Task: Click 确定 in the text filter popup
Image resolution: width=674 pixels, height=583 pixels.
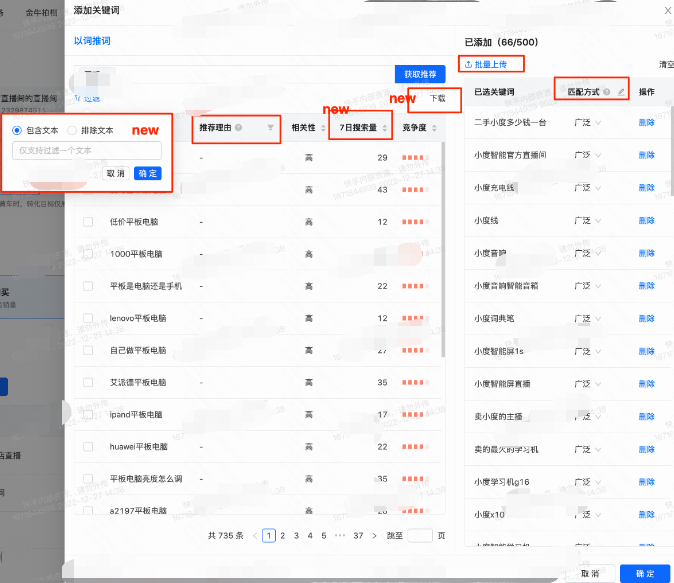Action: click(147, 173)
